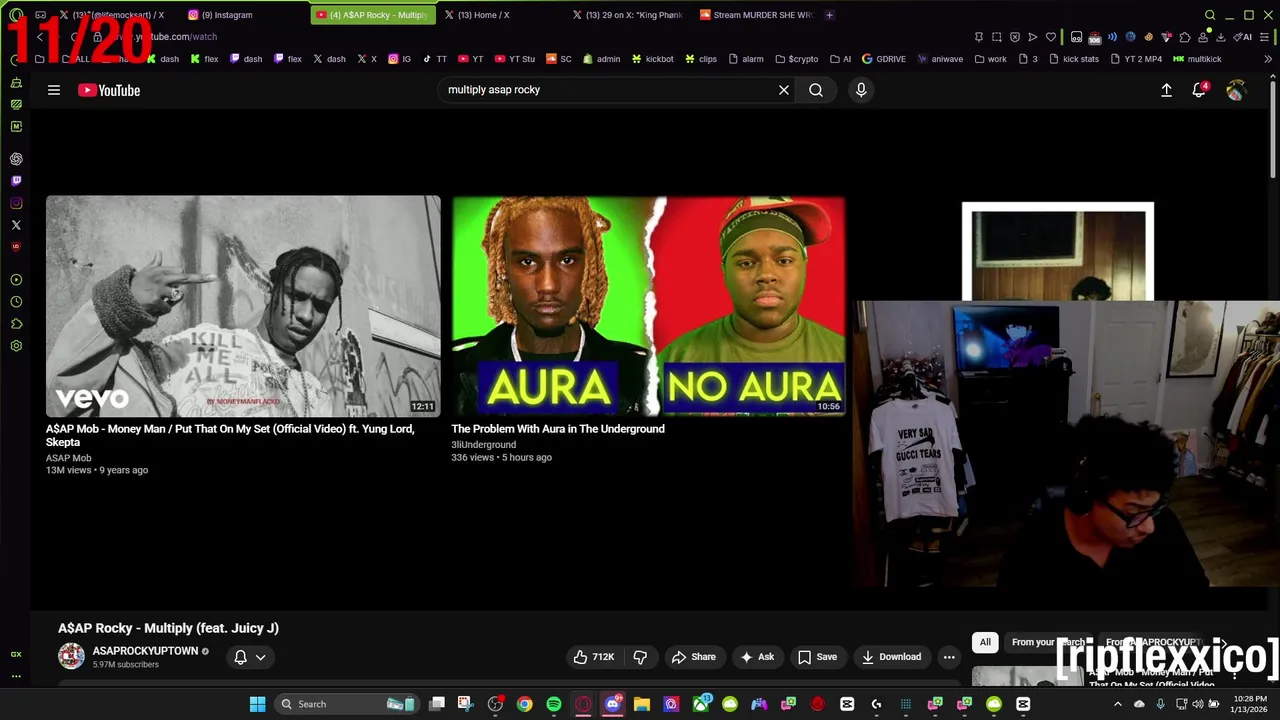
Task: Open the GX corner sidebar icon
Action: [x=16, y=654]
